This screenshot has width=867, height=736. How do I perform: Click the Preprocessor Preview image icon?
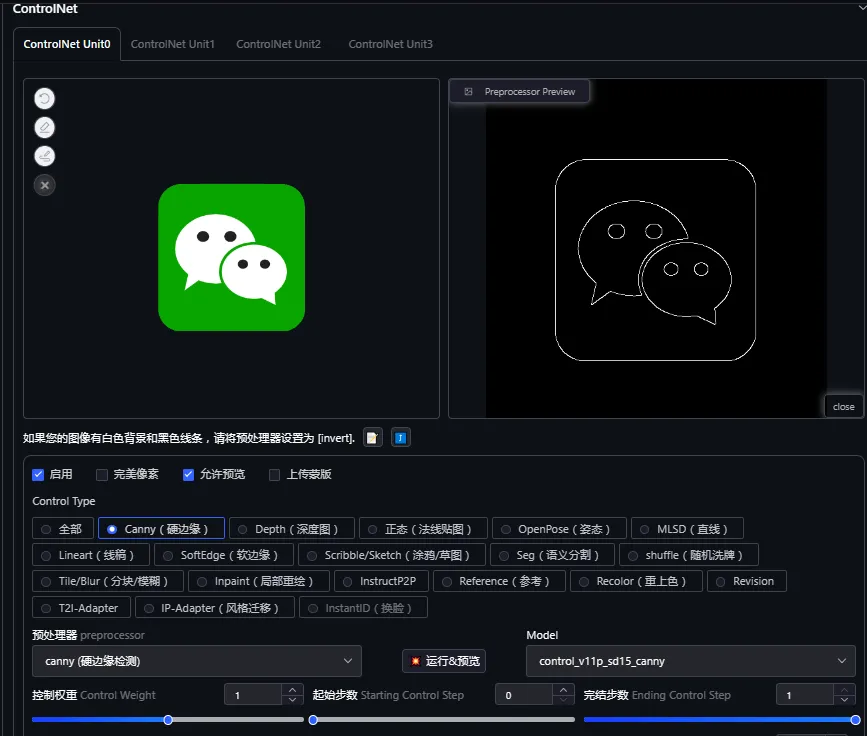click(x=468, y=92)
